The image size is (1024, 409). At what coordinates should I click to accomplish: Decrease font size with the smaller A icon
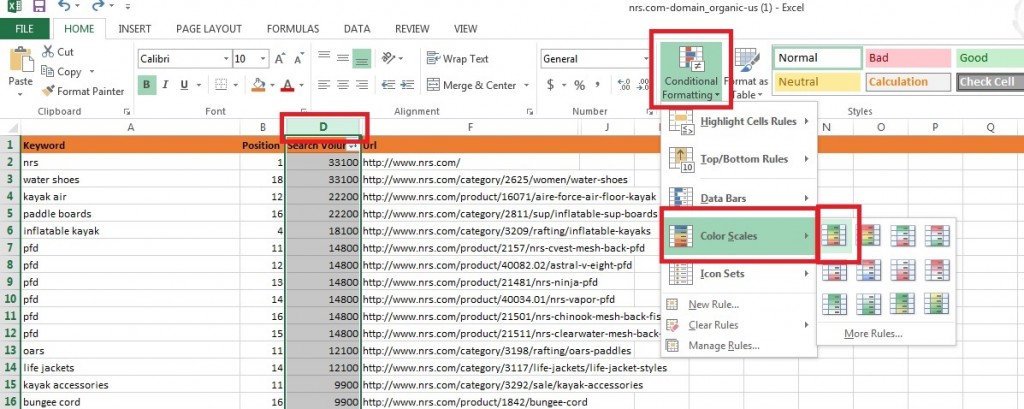pos(298,59)
